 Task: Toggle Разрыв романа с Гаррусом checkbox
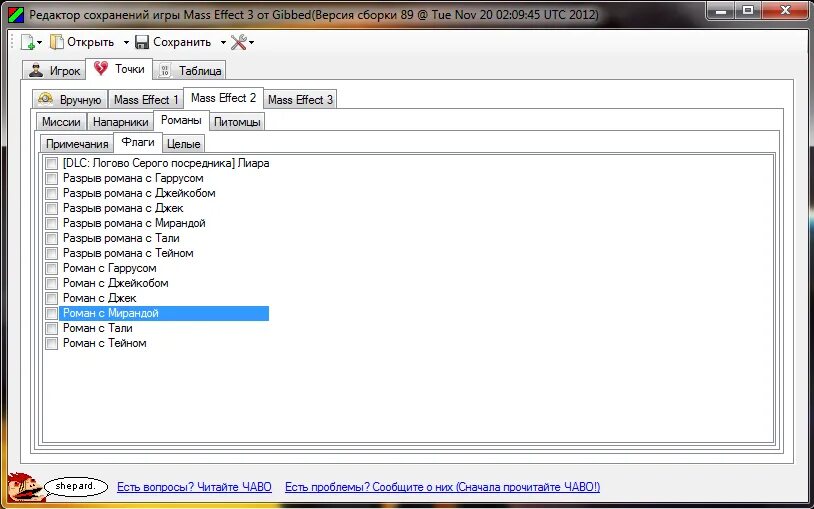[x=51, y=178]
